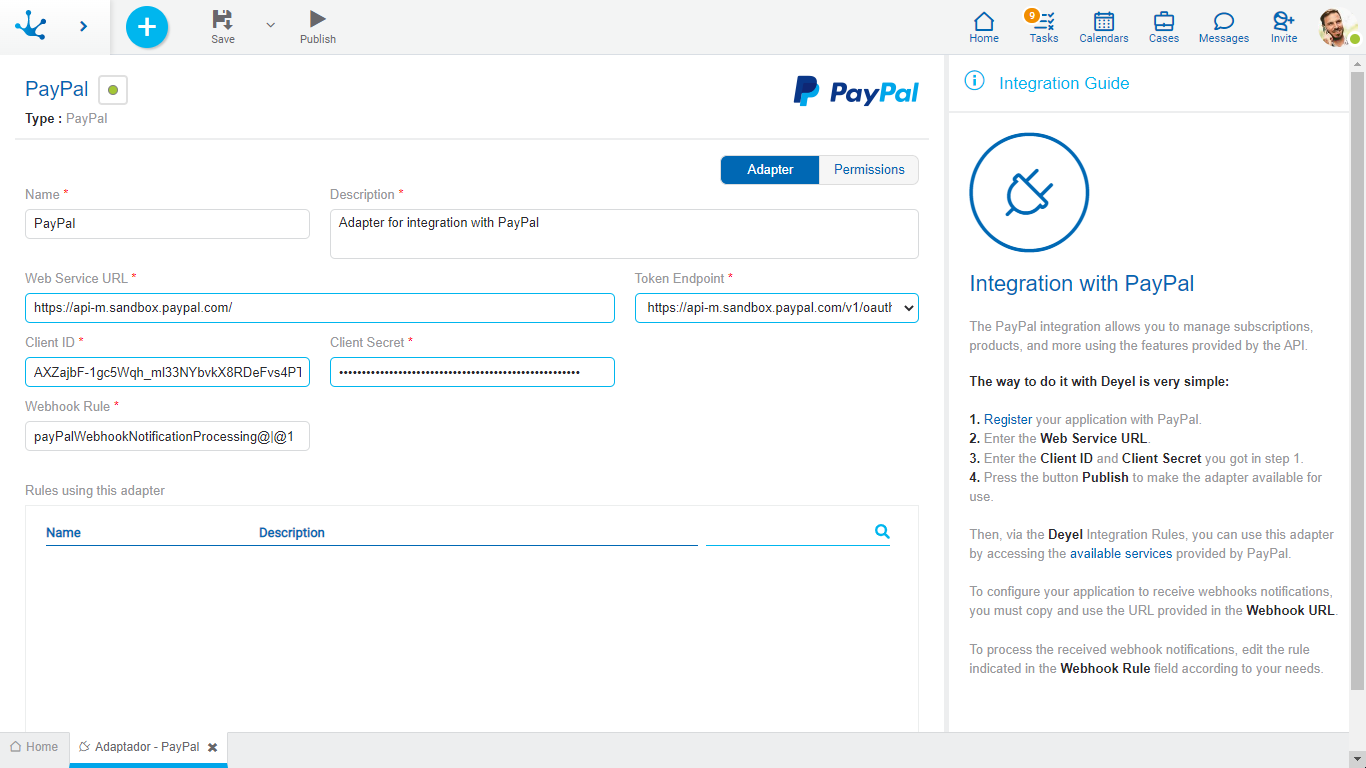The height and width of the screenshot is (768, 1366).
Task: Click the plus icon to create new item
Action: coord(146,27)
